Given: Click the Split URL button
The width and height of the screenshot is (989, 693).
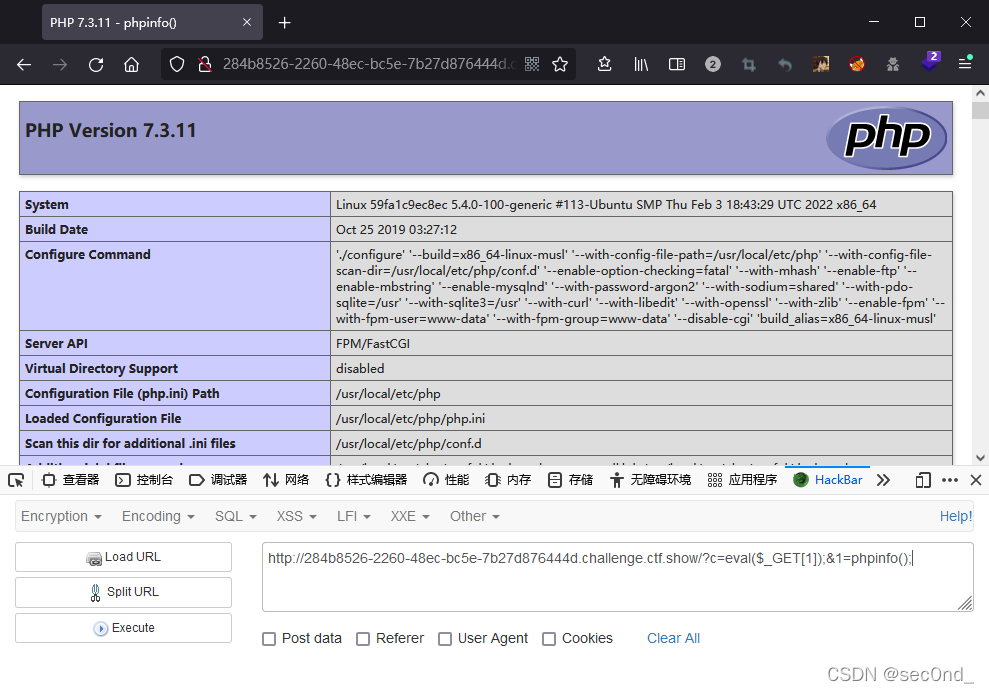Looking at the screenshot, I should click(x=124, y=592).
